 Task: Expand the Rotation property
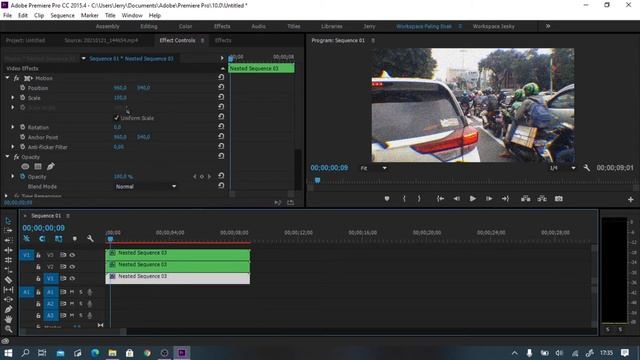click(13, 127)
